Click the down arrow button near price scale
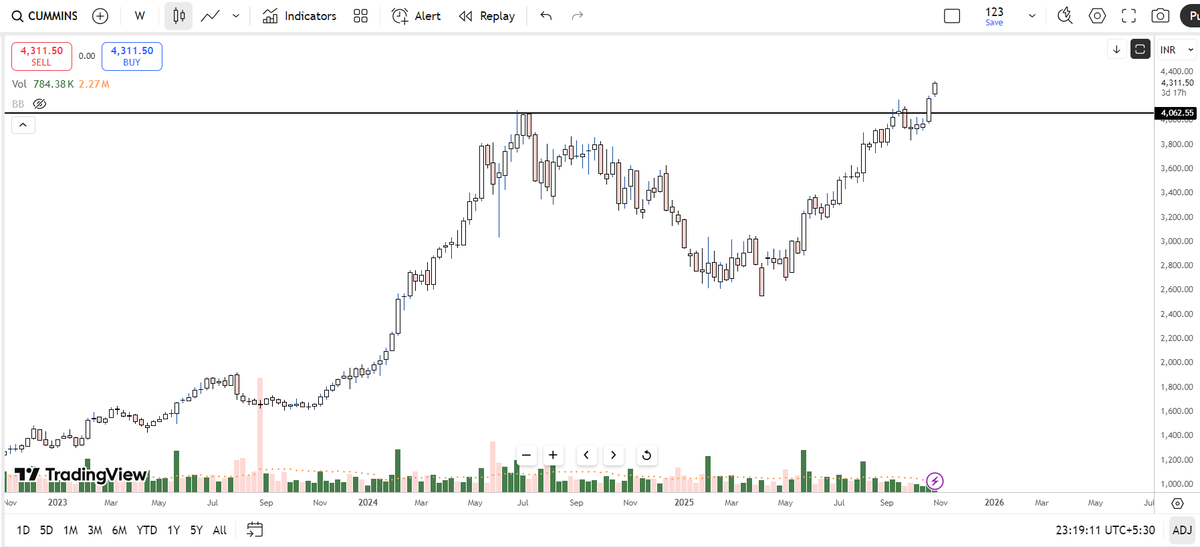The image size is (1200, 547). 1116,49
